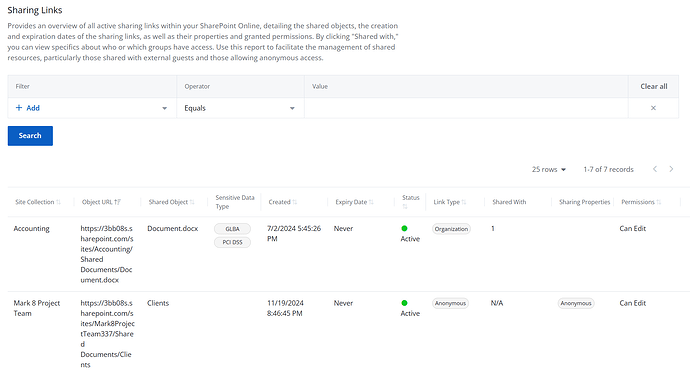Select the Accounting site collection cell
This screenshot has width=690, height=371.
[x=32, y=228]
